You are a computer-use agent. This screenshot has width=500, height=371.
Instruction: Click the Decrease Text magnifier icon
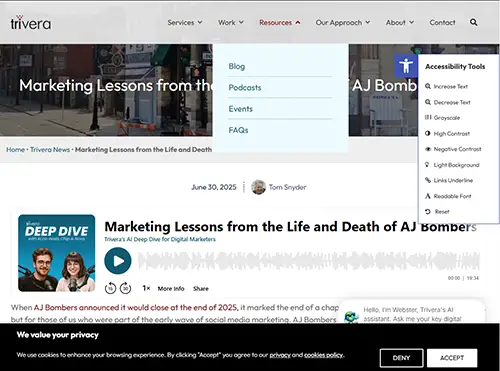tap(428, 102)
